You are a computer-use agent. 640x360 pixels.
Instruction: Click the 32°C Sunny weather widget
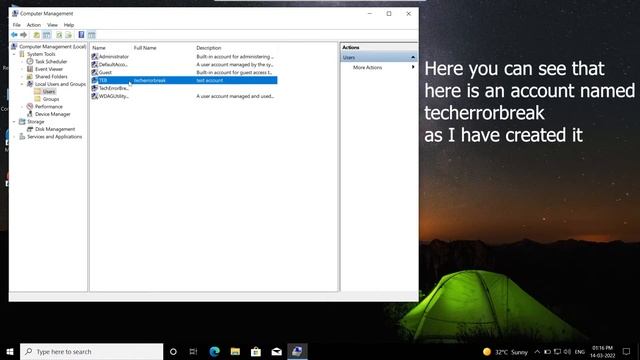[x=505, y=352]
